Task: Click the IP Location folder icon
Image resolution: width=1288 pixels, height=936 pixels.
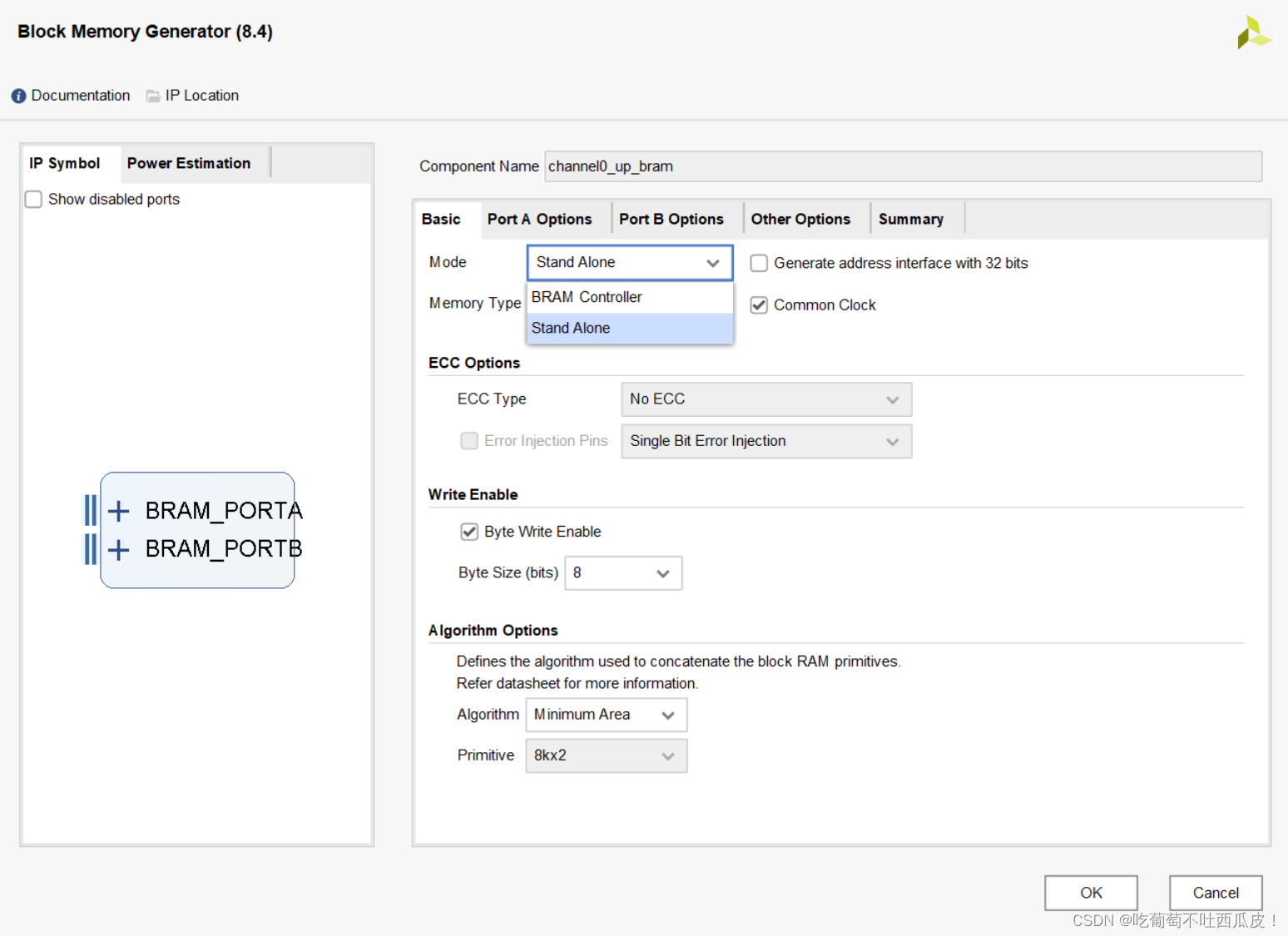Action: point(153,96)
